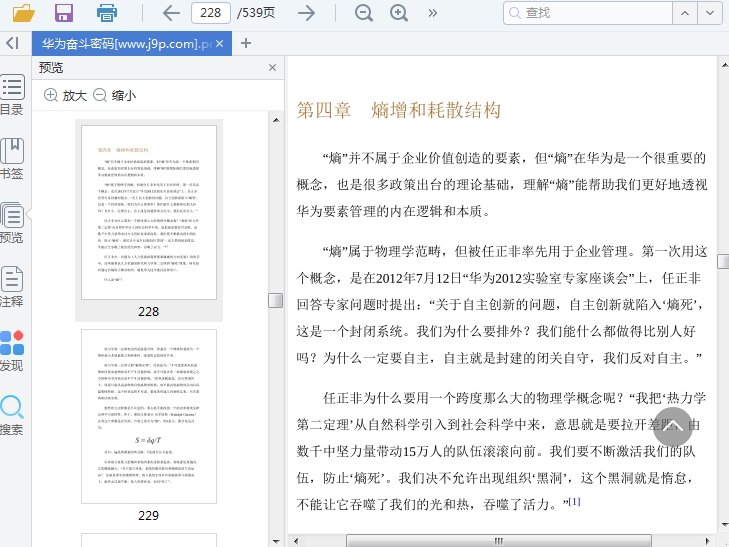Open the bookmarks (书签) sidebar panel
The width and height of the screenshot is (729, 547).
[x=12, y=158]
